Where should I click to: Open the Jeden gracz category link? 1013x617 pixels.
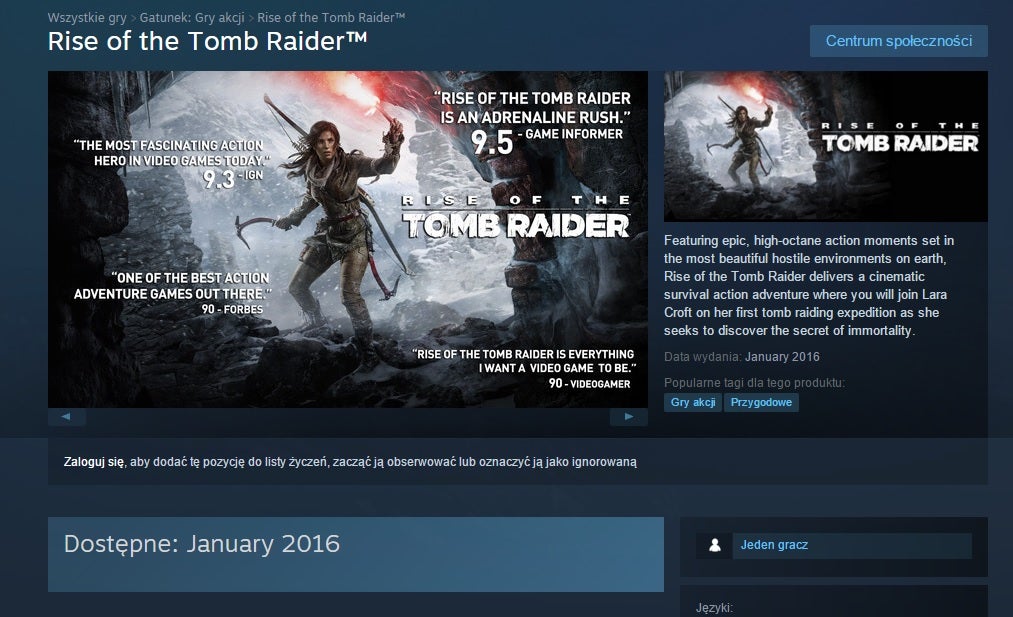click(x=774, y=545)
